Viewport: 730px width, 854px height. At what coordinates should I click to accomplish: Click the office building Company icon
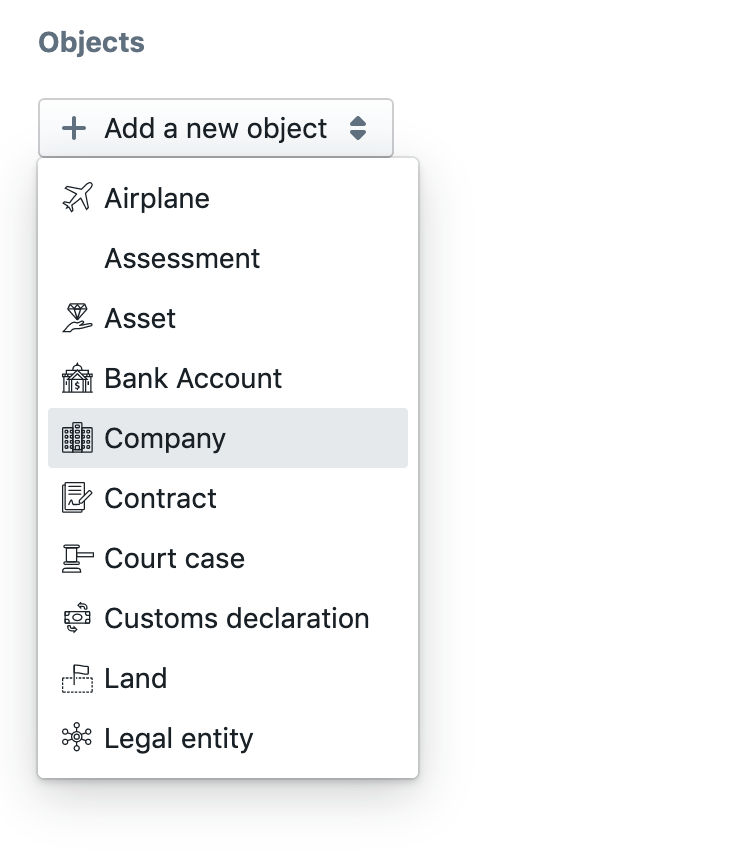point(77,437)
